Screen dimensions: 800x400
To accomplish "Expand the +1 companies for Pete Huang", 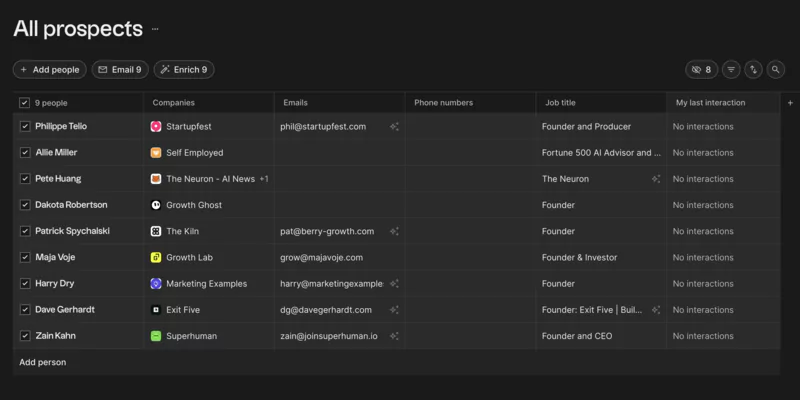I will point(264,179).
